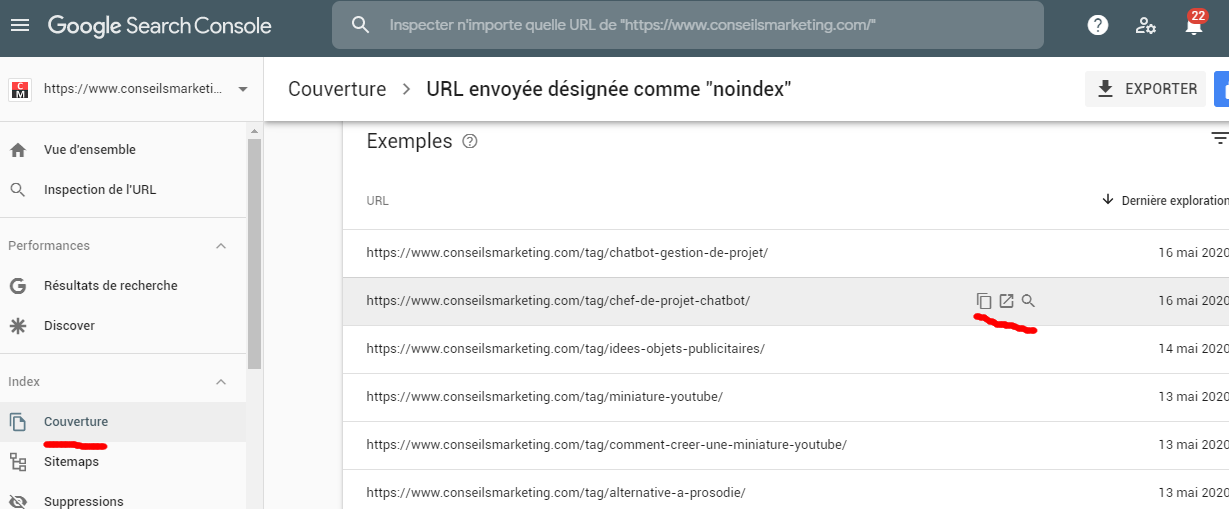Click the 14 mai 2020 date cell

(1193, 349)
